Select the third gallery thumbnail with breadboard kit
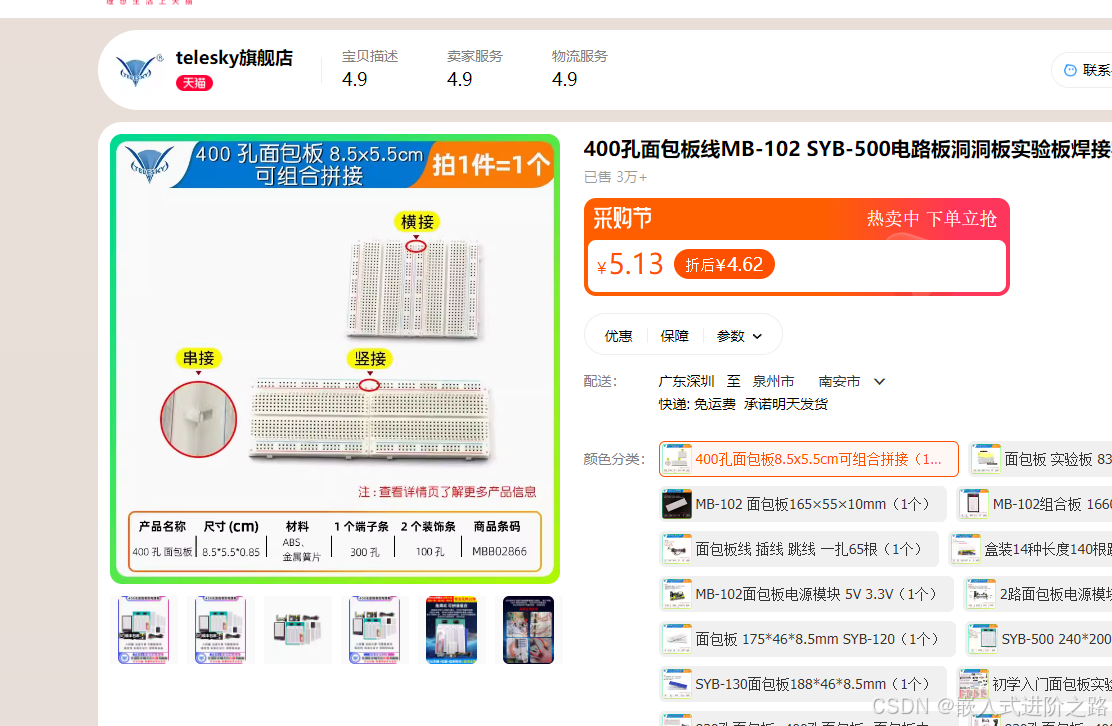1112x726 pixels. pyautogui.click(x=298, y=630)
